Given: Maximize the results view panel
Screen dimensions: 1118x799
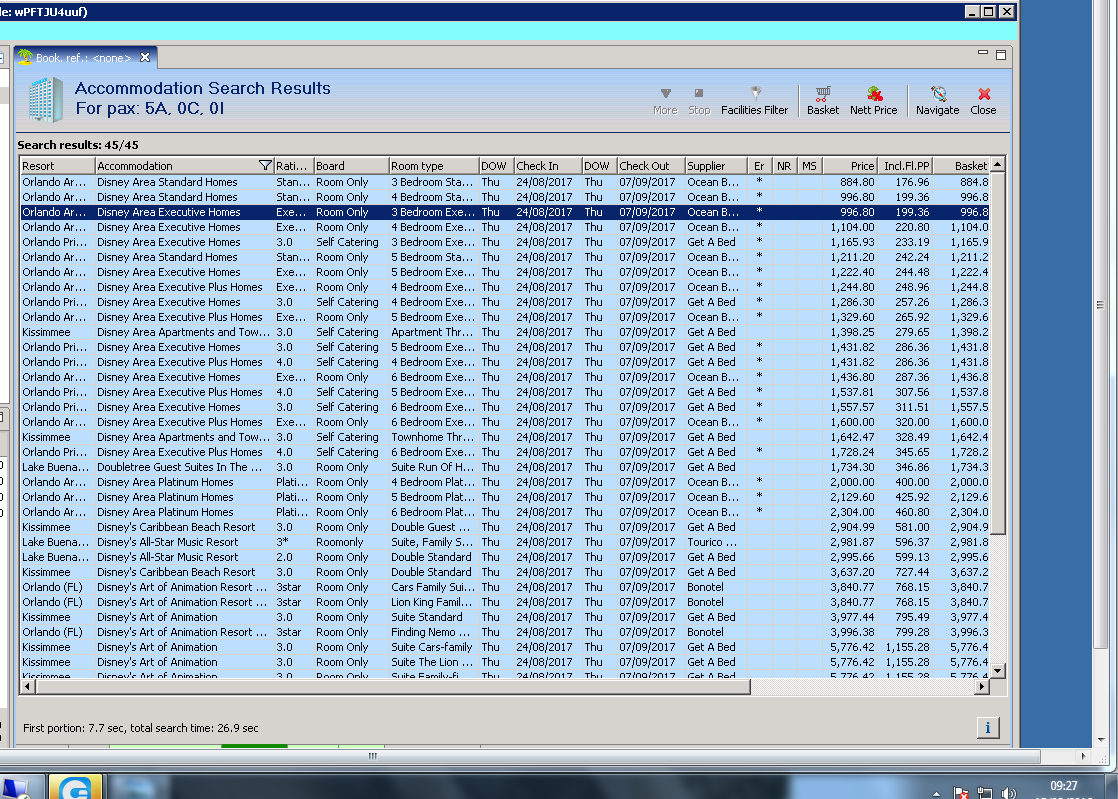Looking at the screenshot, I should pyautogui.click(x=1001, y=54).
